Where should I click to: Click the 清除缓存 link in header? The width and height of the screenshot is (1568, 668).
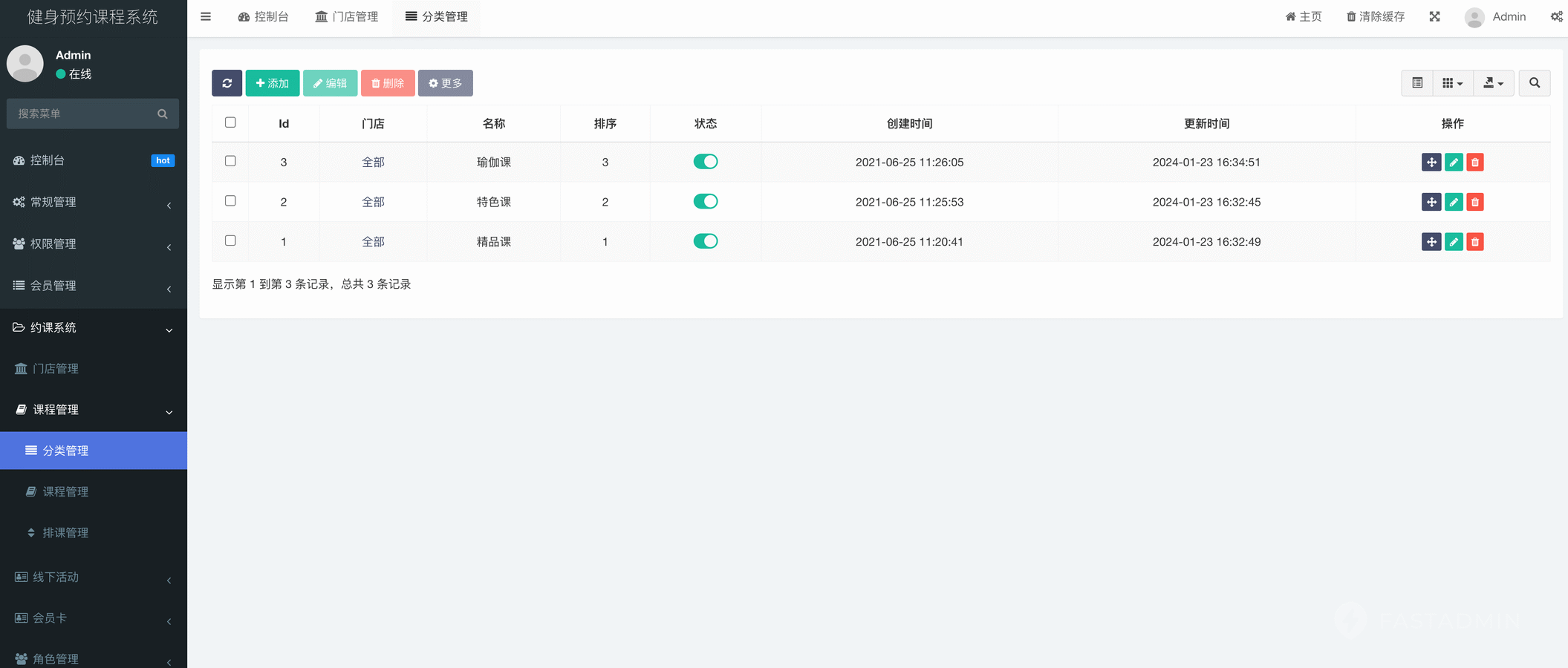[x=1376, y=17]
